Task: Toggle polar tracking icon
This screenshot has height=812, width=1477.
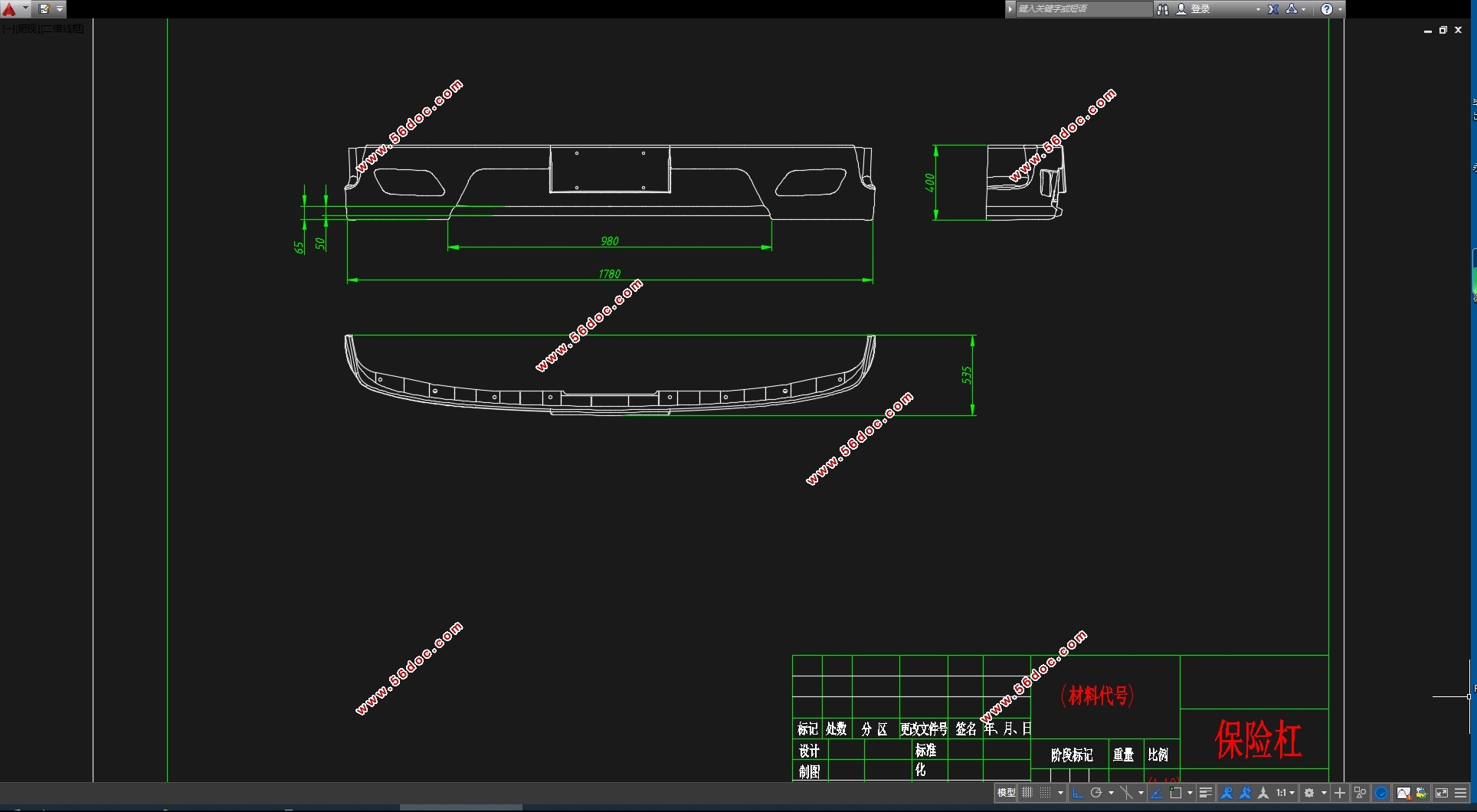Action: coord(1096,793)
